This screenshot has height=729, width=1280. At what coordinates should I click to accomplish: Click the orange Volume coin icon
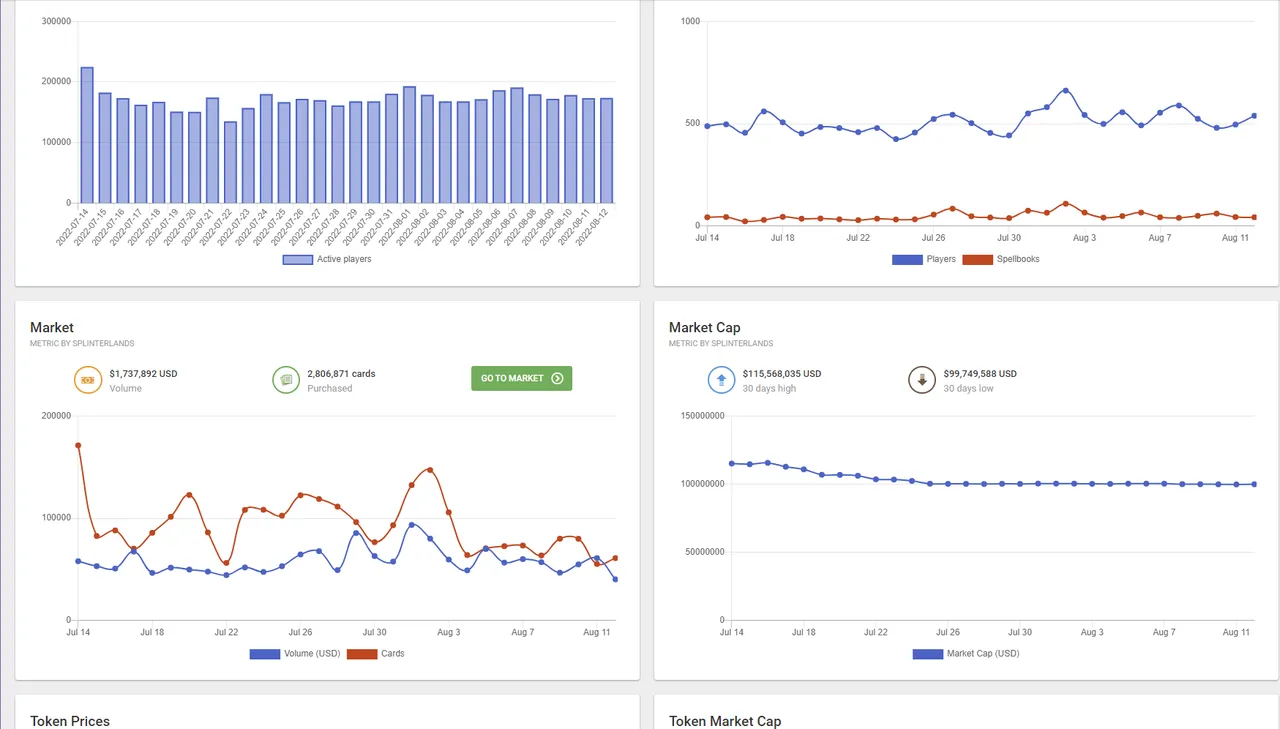(88, 380)
